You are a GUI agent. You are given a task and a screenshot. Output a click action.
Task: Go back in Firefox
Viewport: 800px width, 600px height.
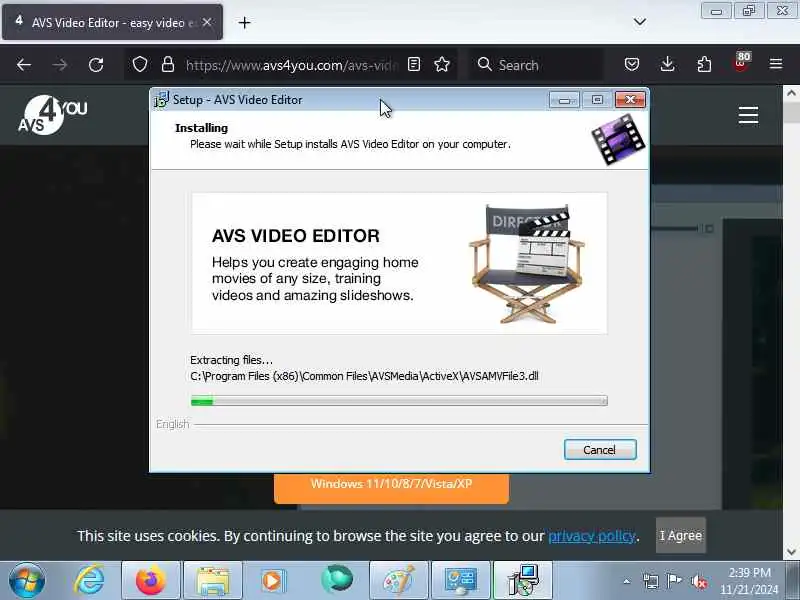coord(23,65)
